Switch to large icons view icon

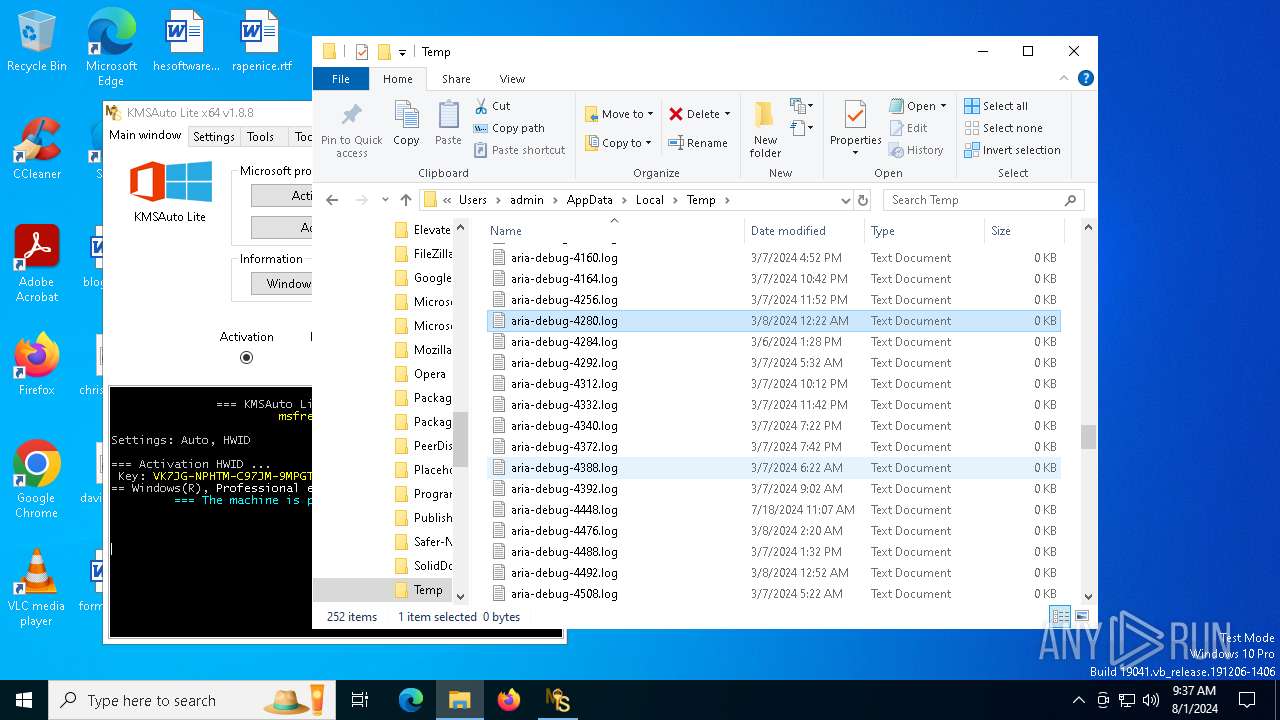tap(1081, 616)
